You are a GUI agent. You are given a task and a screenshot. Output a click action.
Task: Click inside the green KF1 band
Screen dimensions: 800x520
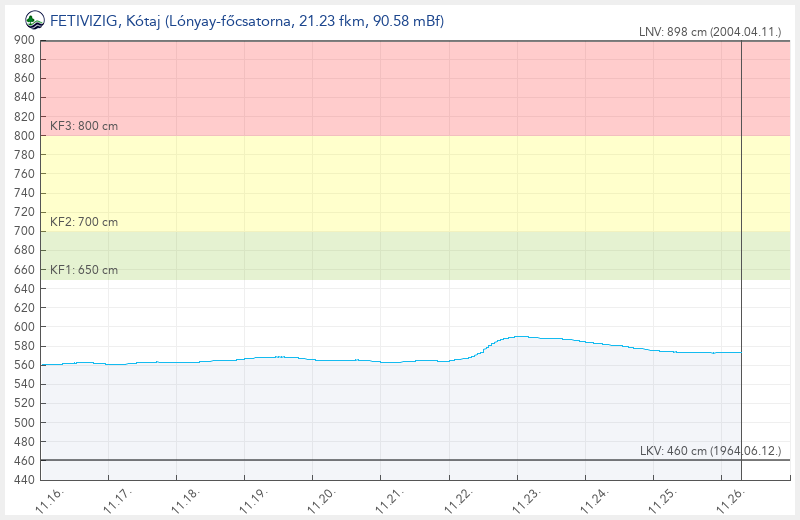(400, 255)
